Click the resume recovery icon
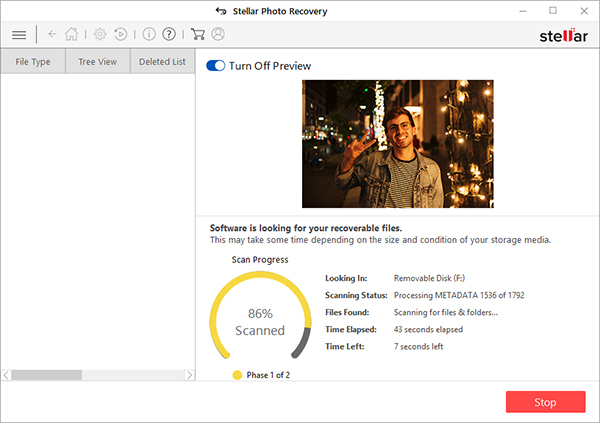The width and height of the screenshot is (600, 423). pos(121,34)
